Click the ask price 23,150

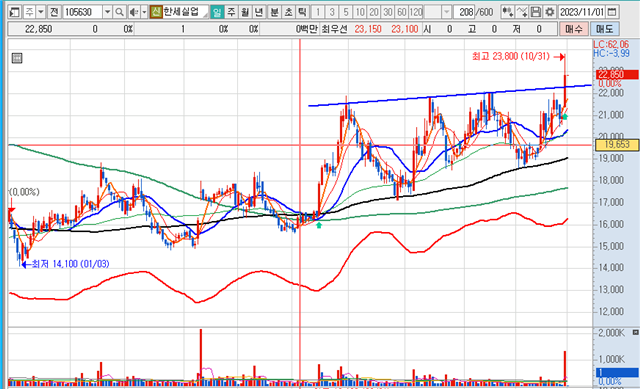click(368, 29)
